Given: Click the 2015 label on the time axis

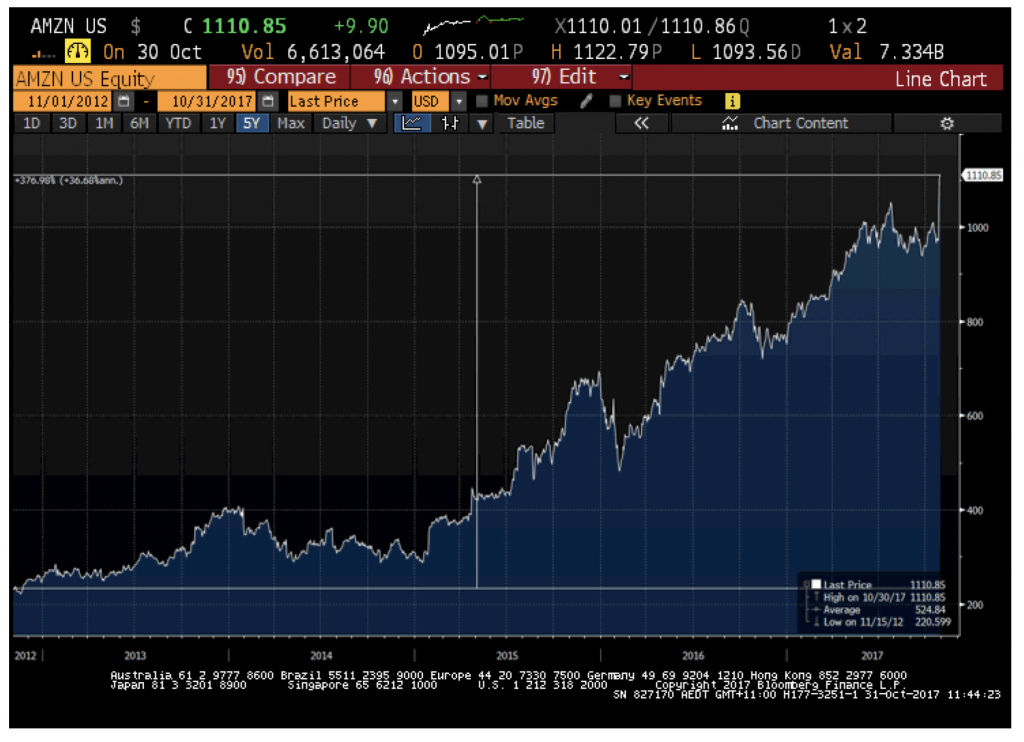Looking at the screenshot, I should [x=507, y=655].
